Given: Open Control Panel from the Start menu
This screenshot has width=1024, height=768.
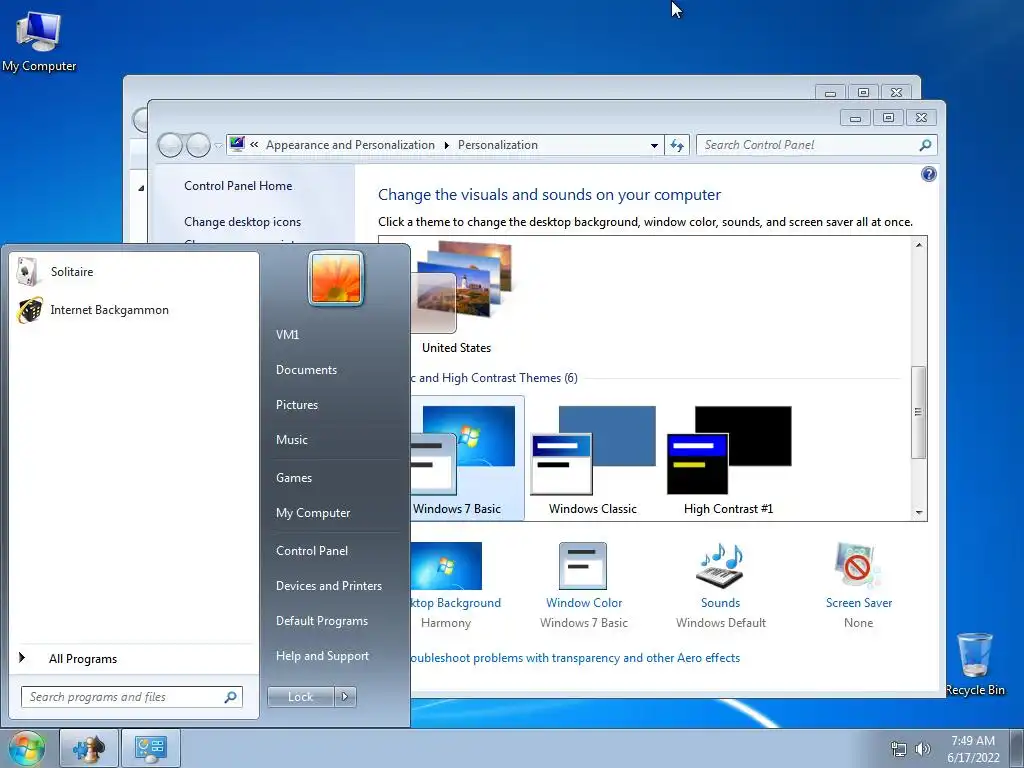Looking at the screenshot, I should [x=312, y=551].
